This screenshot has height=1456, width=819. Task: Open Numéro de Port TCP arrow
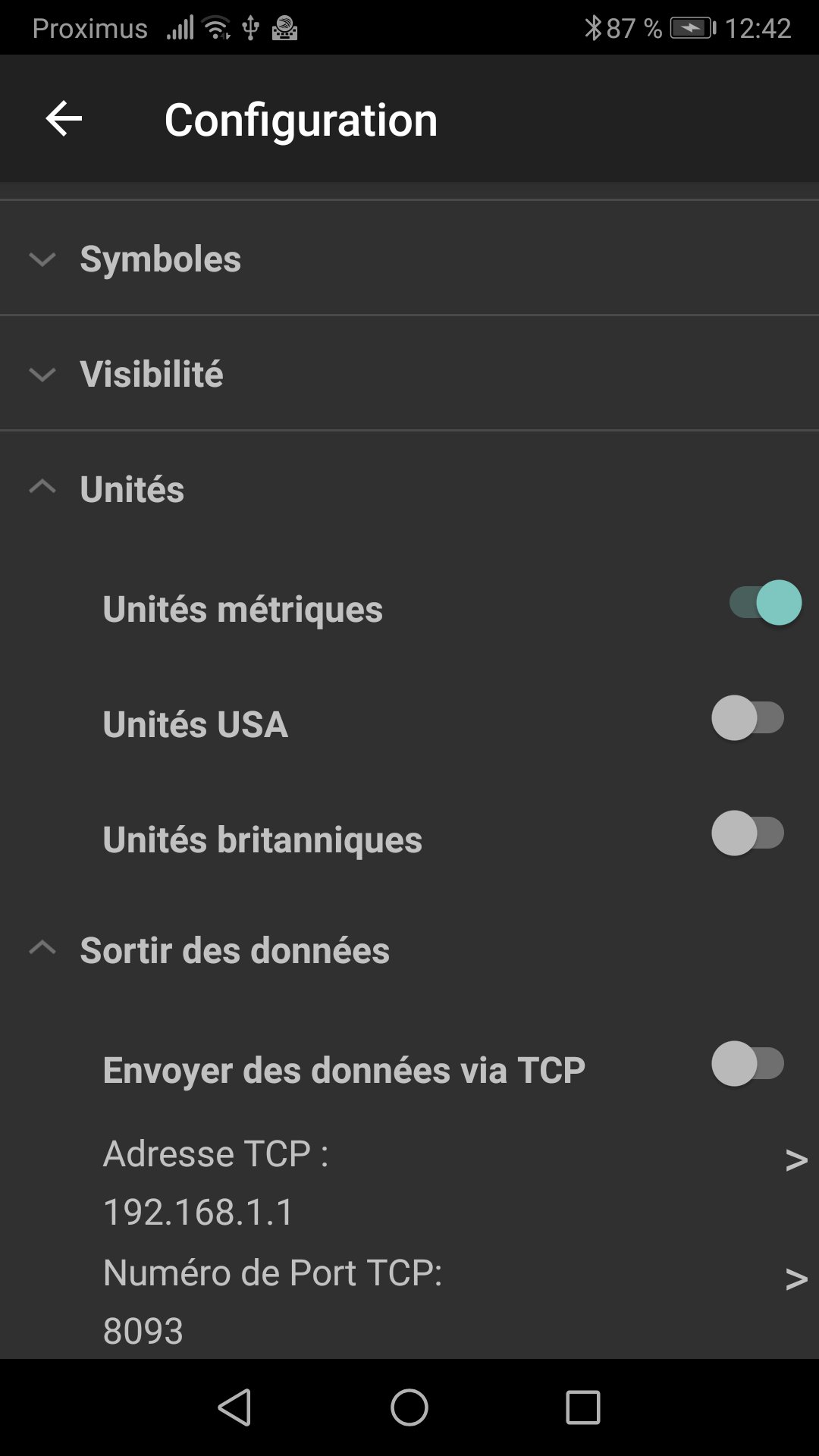795,1279
